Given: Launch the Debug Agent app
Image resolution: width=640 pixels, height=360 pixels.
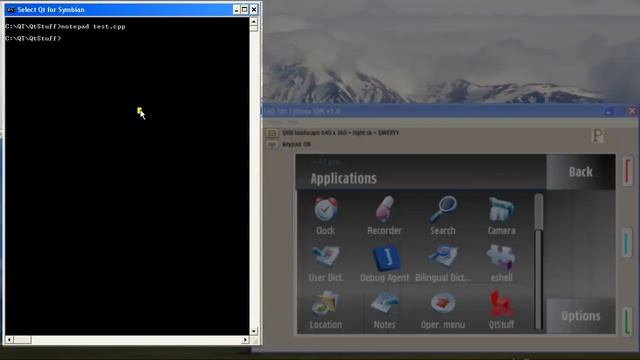Looking at the screenshot, I should point(384,264).
